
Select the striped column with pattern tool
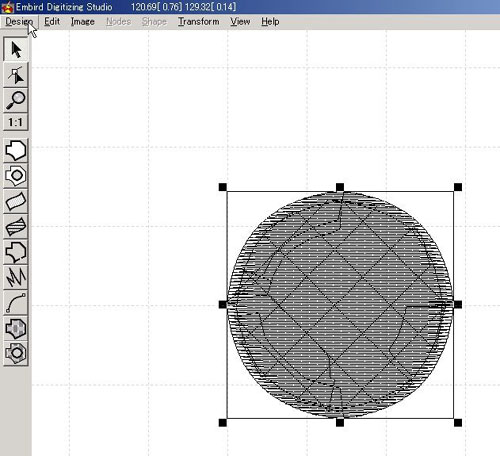[16, 227]
